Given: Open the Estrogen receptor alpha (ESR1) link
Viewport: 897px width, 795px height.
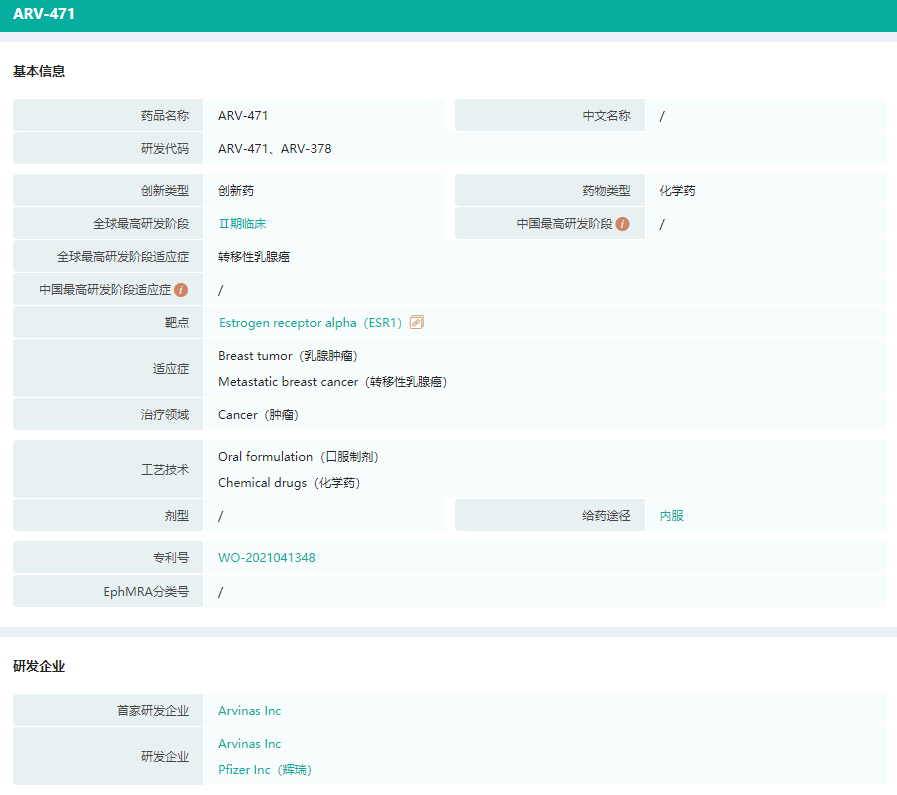Looking at the screenshot, I should pos(310,323).
